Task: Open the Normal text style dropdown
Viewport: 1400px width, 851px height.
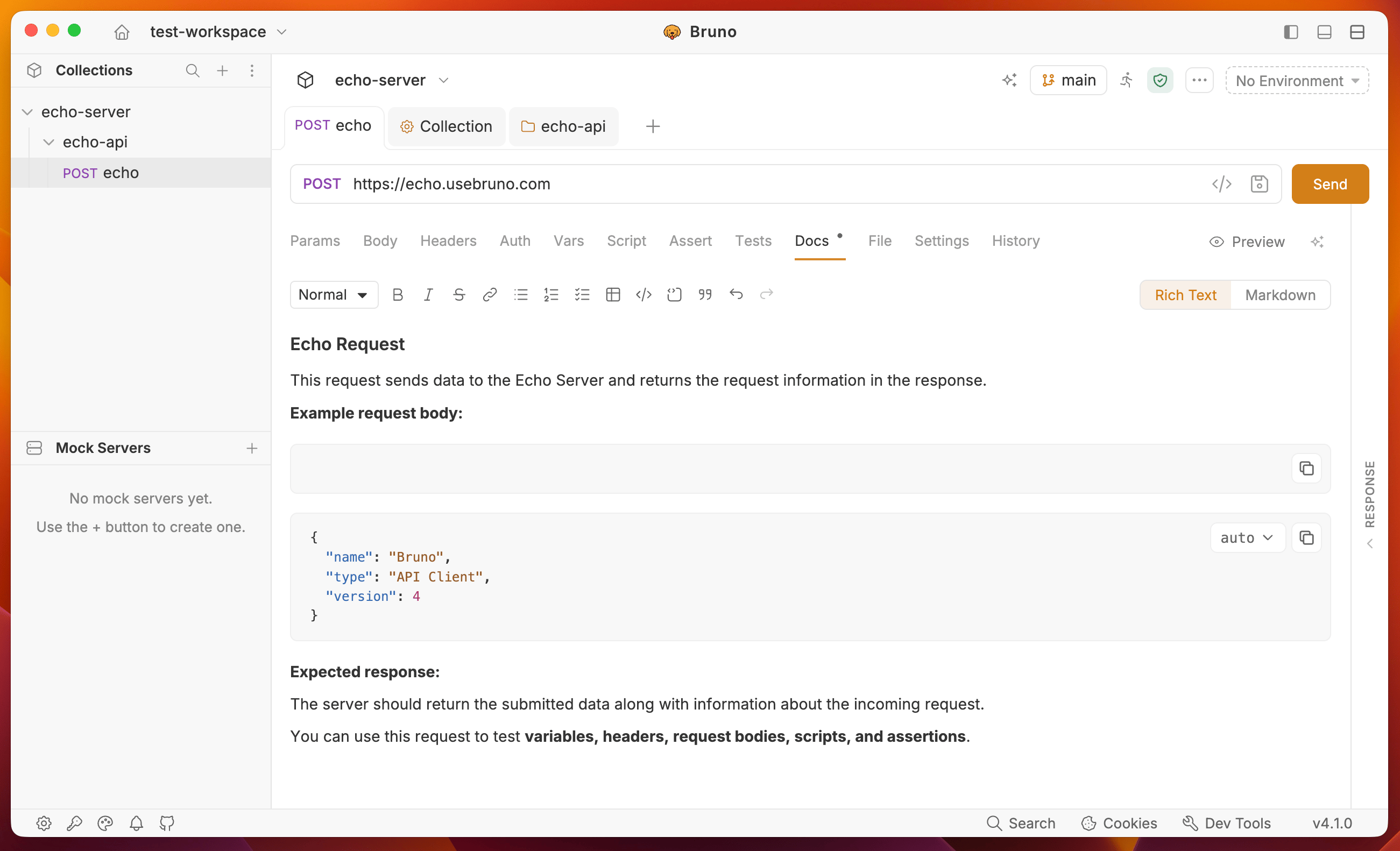Action: pos(334,295)
